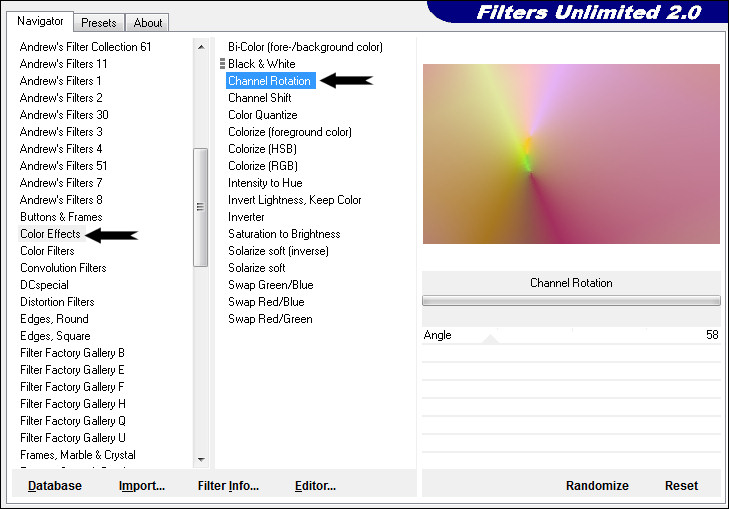Switch to the Presets tab
Image resolution: width=729 pixels, height=509 pixels.
[99, 22]
